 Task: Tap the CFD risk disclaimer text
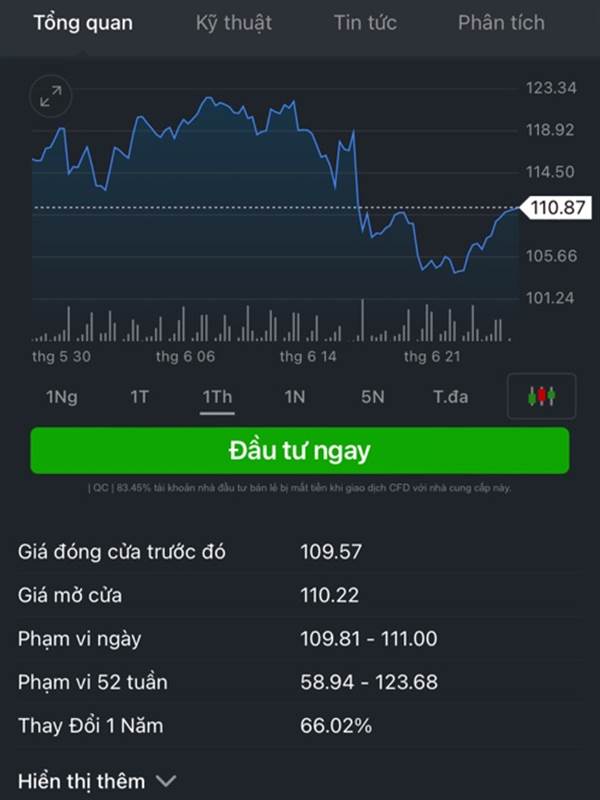point(299,488)
